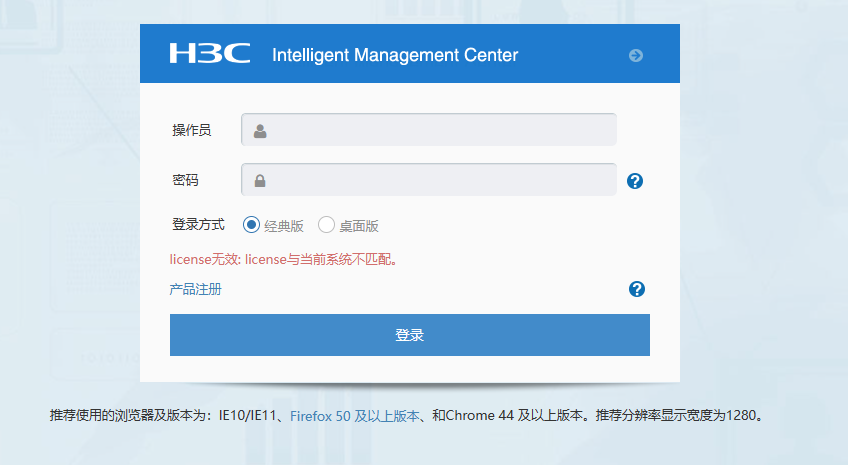Open the 产品注册 link
This screenshot has width=848, height=465.
tap(195, 290)
